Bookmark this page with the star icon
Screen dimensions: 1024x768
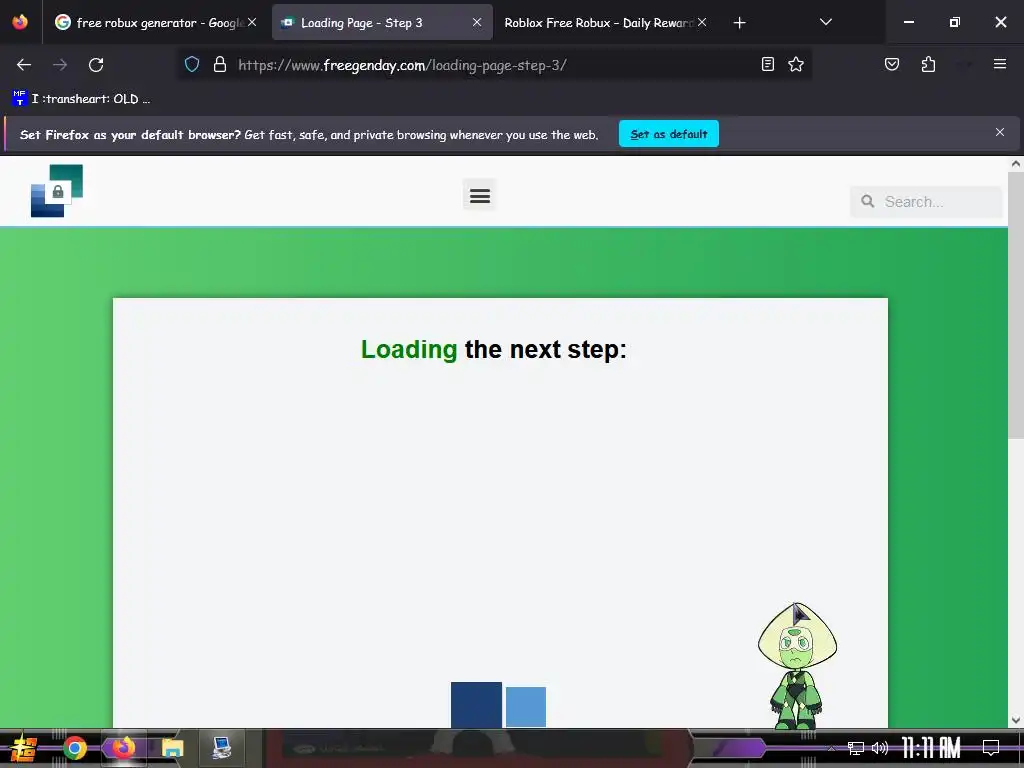tap(795, 64)
